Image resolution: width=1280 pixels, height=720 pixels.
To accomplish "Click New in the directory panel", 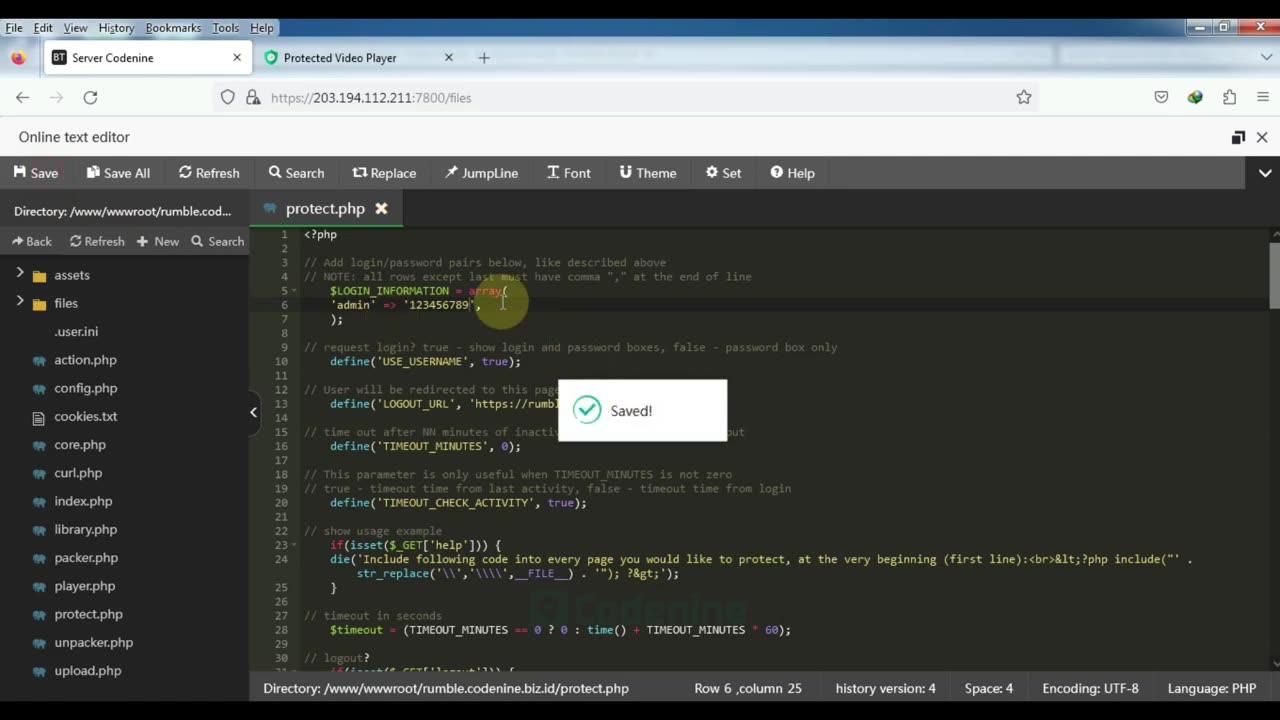I will 158,241.
